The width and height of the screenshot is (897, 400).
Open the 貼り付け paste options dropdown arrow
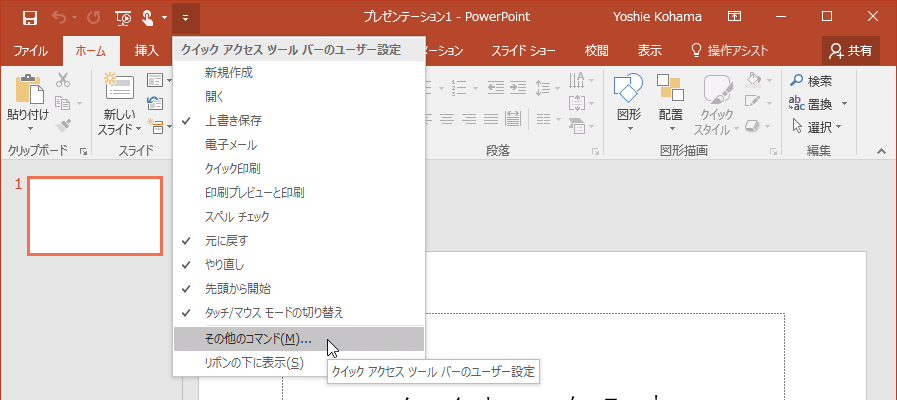29,130
